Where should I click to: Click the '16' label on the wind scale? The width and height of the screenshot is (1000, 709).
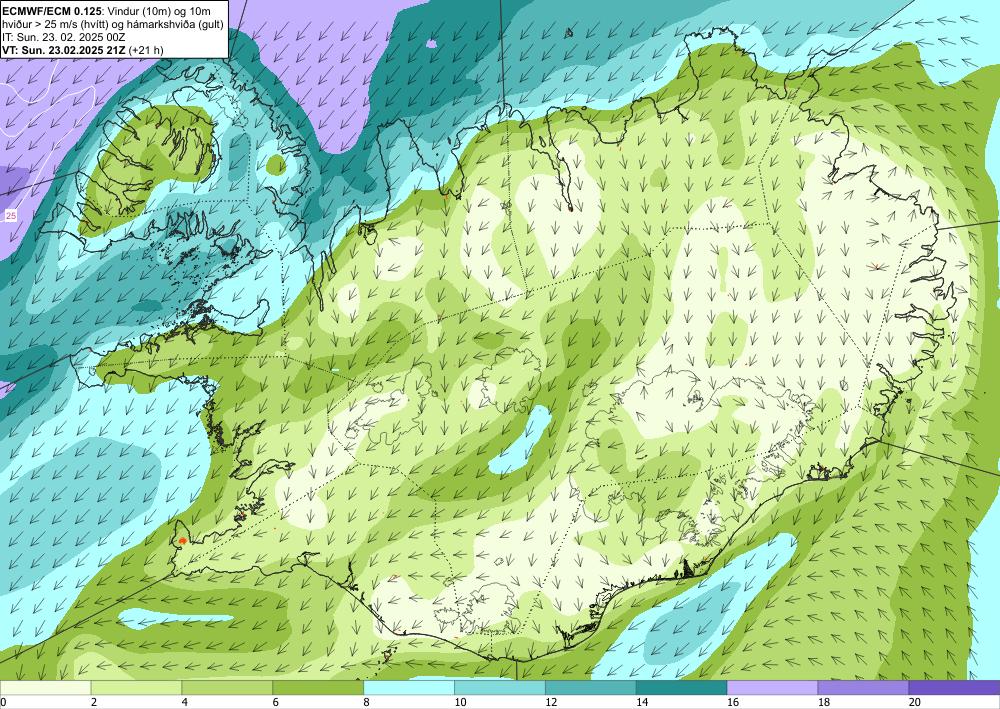point(733,702)
